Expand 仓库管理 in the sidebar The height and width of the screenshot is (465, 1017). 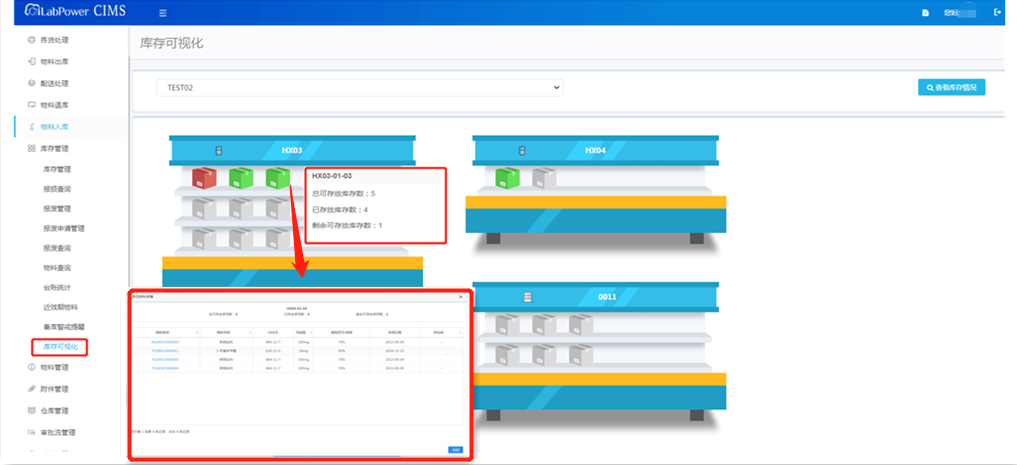[54, 411]
